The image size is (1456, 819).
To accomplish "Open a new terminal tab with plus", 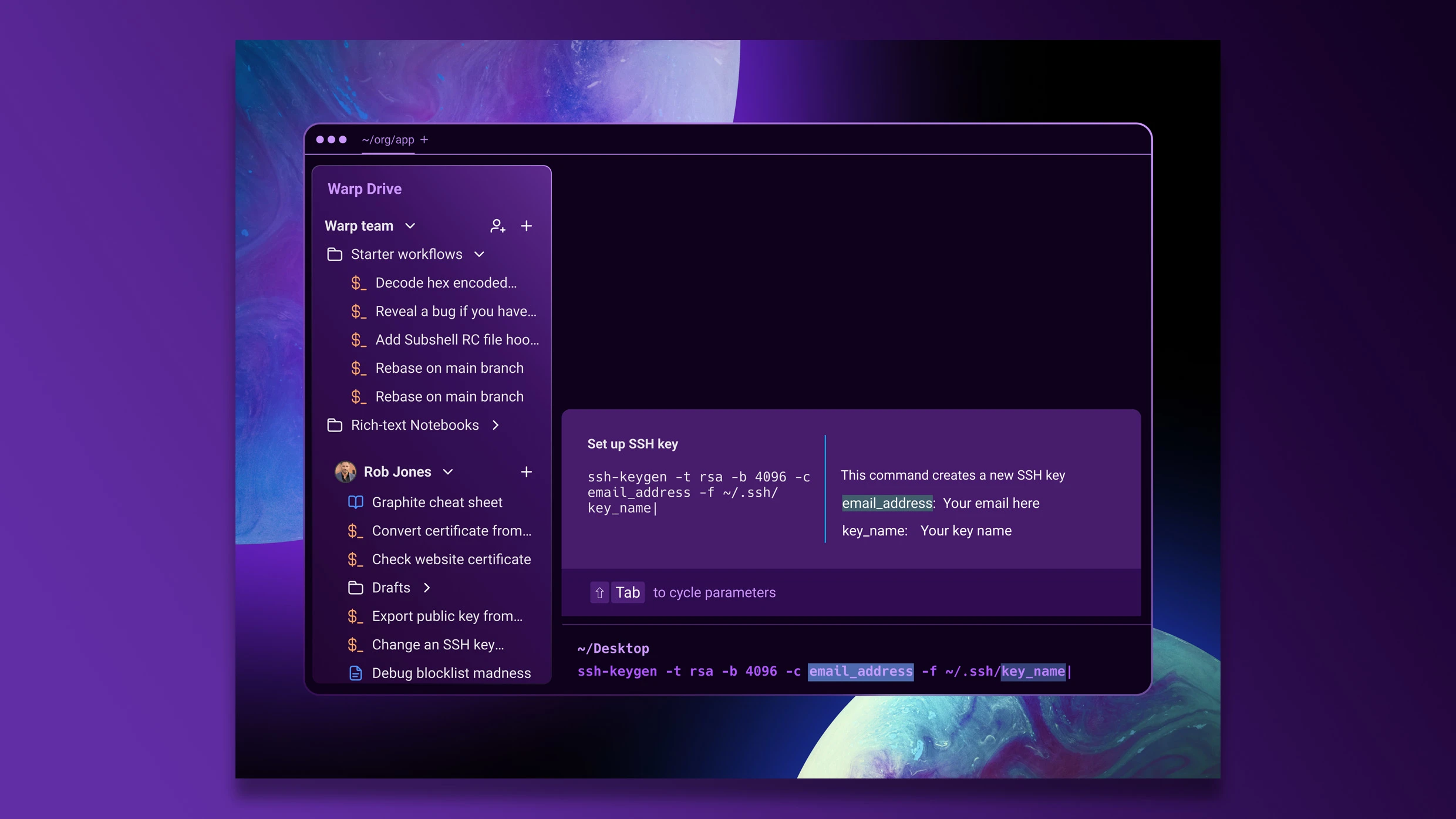I will pos(424,139).
